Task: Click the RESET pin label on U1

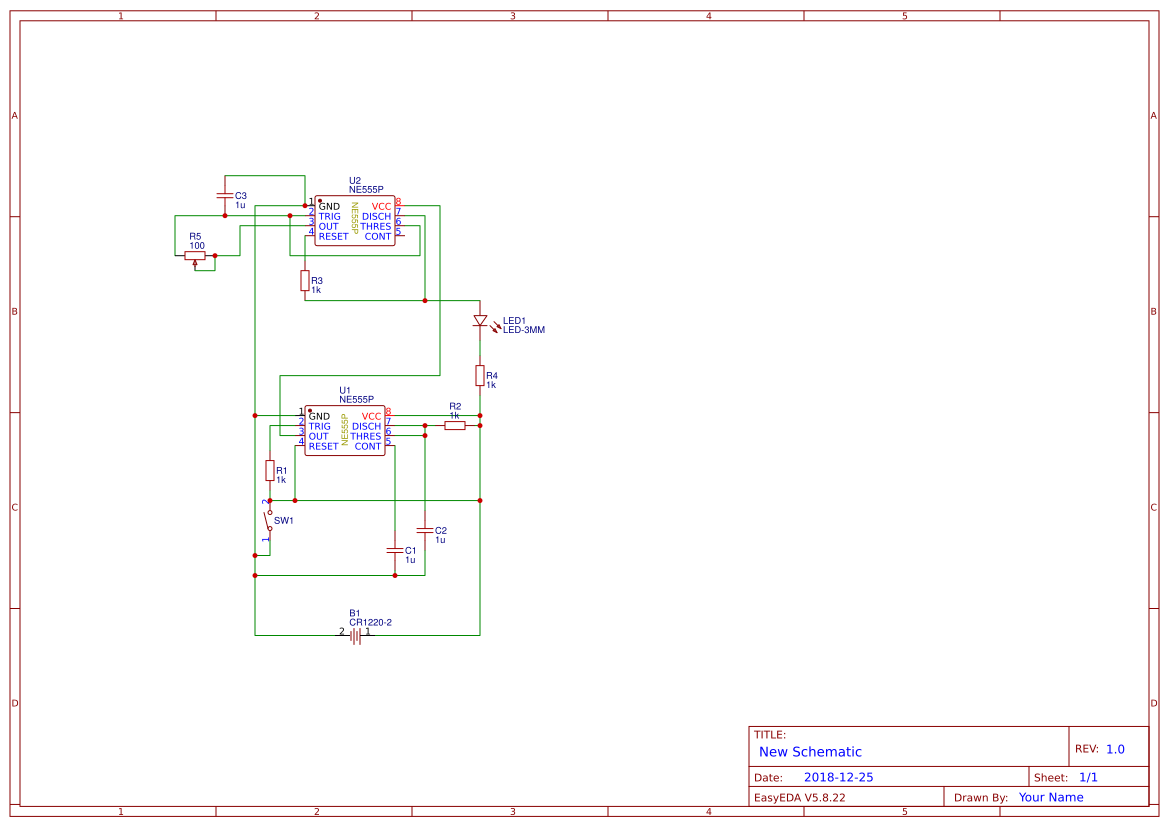Action: 324,446
